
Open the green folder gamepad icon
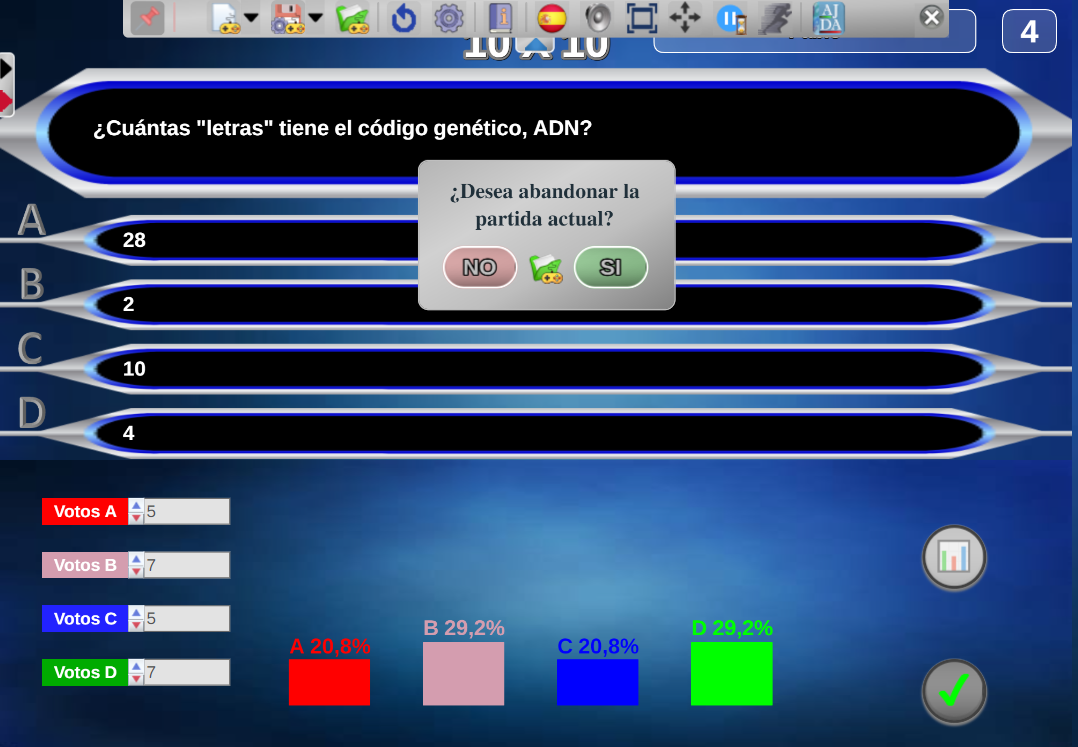pyautogui.click(x=352, y=18)
